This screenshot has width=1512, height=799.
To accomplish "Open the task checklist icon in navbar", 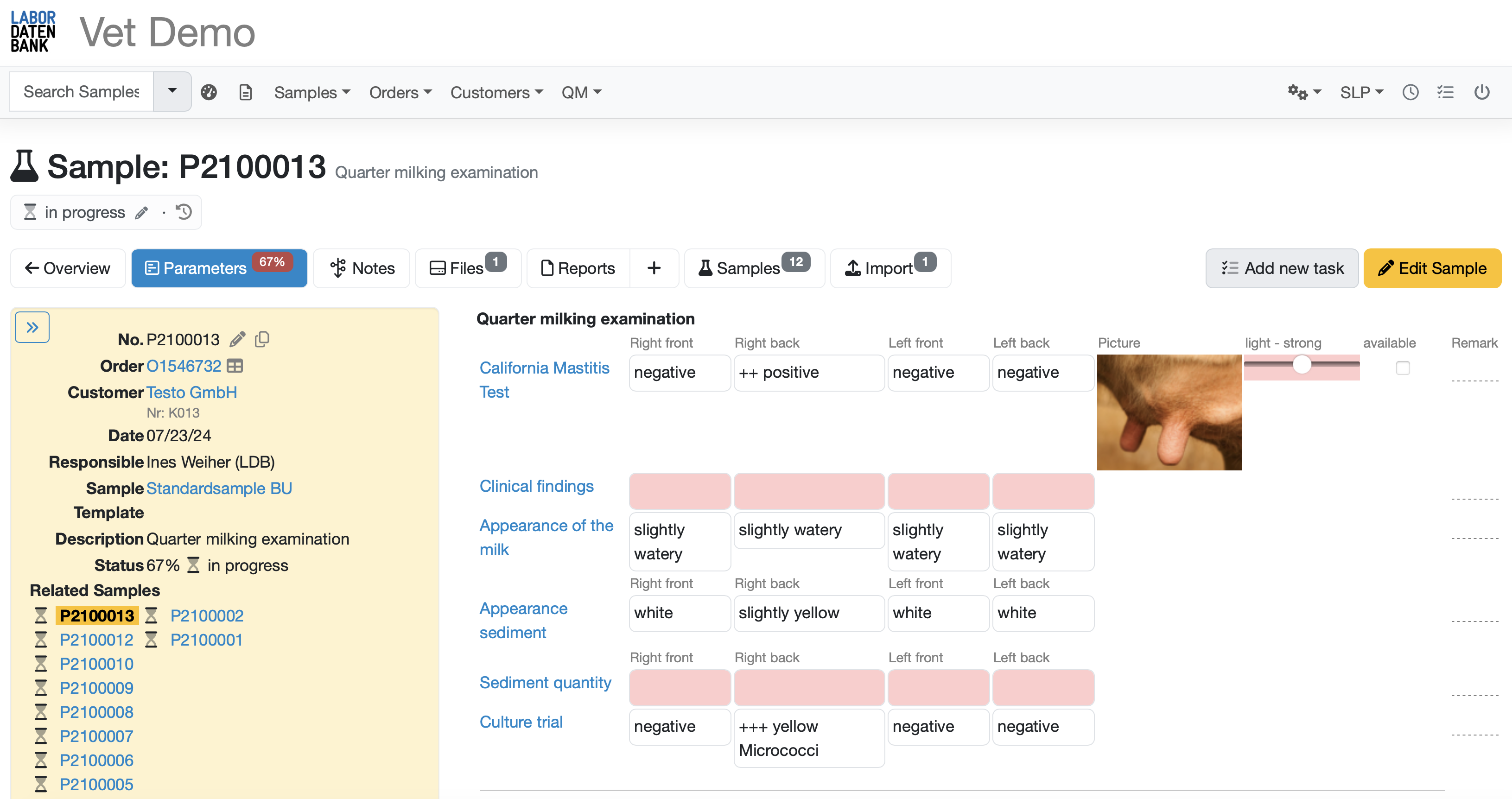I will (1445, 92).
